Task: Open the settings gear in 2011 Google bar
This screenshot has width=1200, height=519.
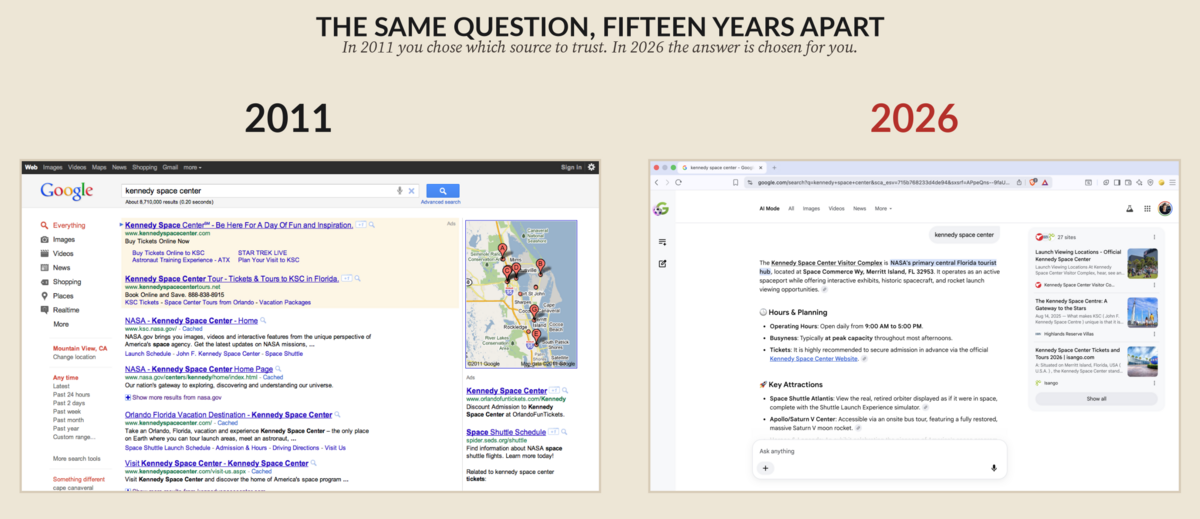Action: (x=592, y=167)
